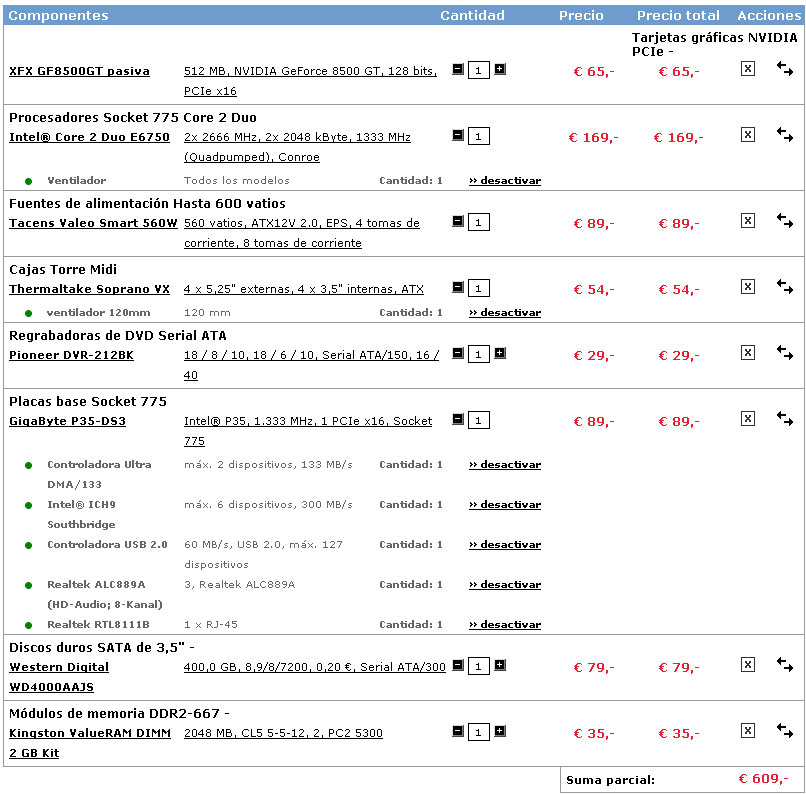Remove the Pioneer DVR-212BK drive

point(747,353)
